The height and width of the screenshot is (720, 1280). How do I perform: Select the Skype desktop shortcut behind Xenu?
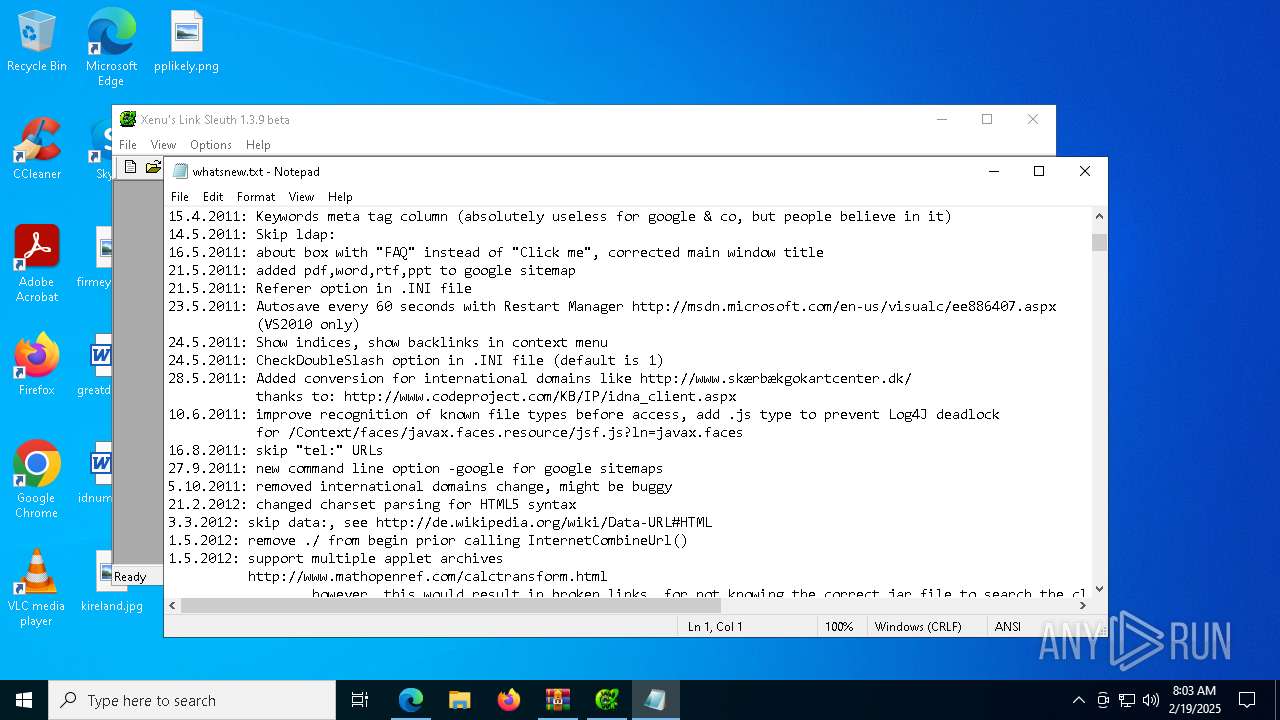tap(101, 150)
